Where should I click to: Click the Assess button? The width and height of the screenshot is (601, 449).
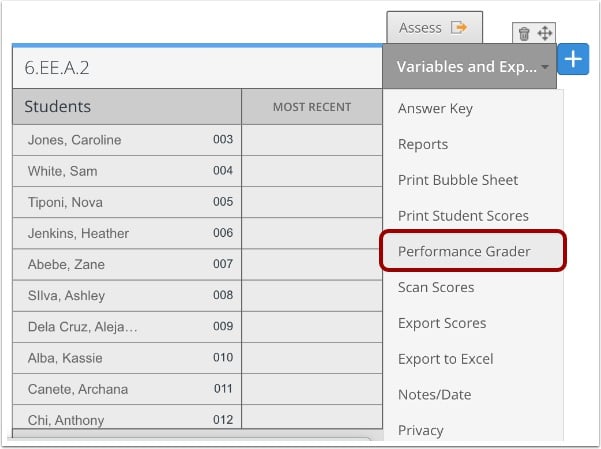[x=434, y=28]
